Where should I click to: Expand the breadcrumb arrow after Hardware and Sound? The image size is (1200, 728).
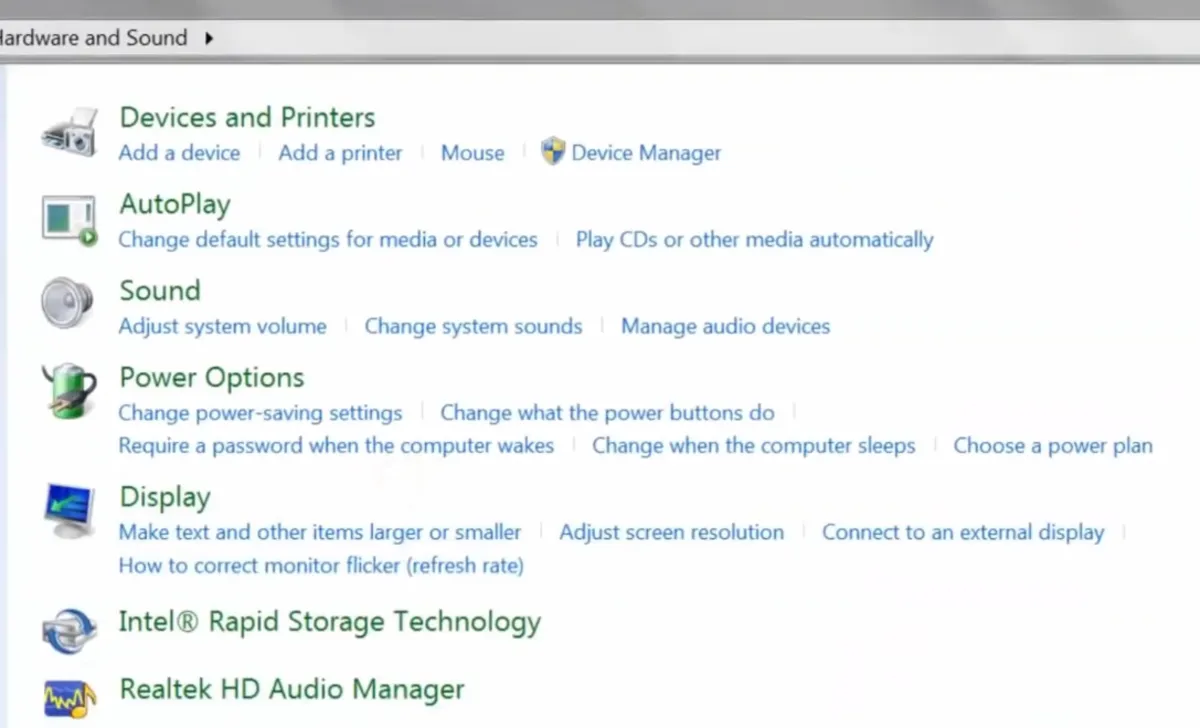[x=209, y=38]
